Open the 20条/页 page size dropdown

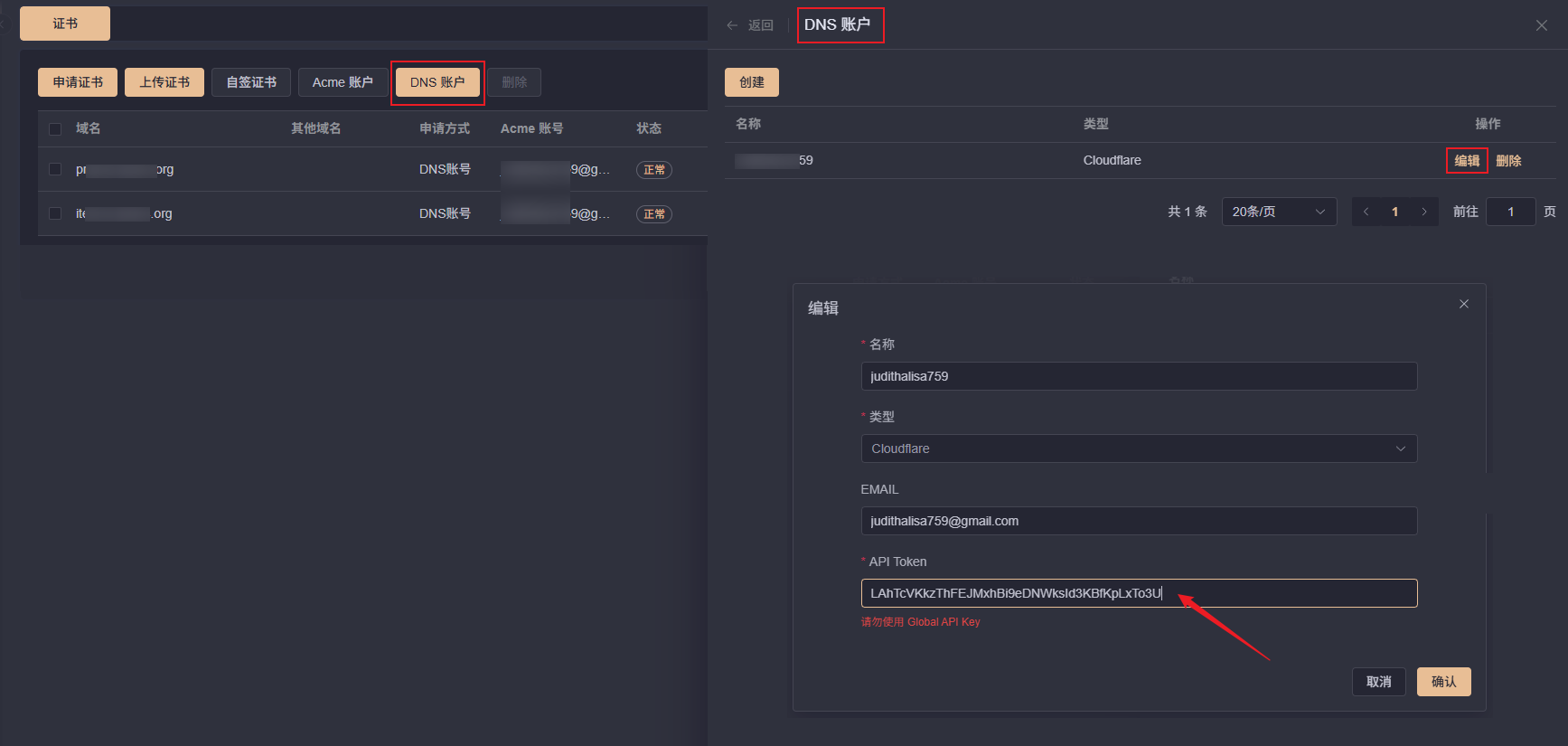1279,212
